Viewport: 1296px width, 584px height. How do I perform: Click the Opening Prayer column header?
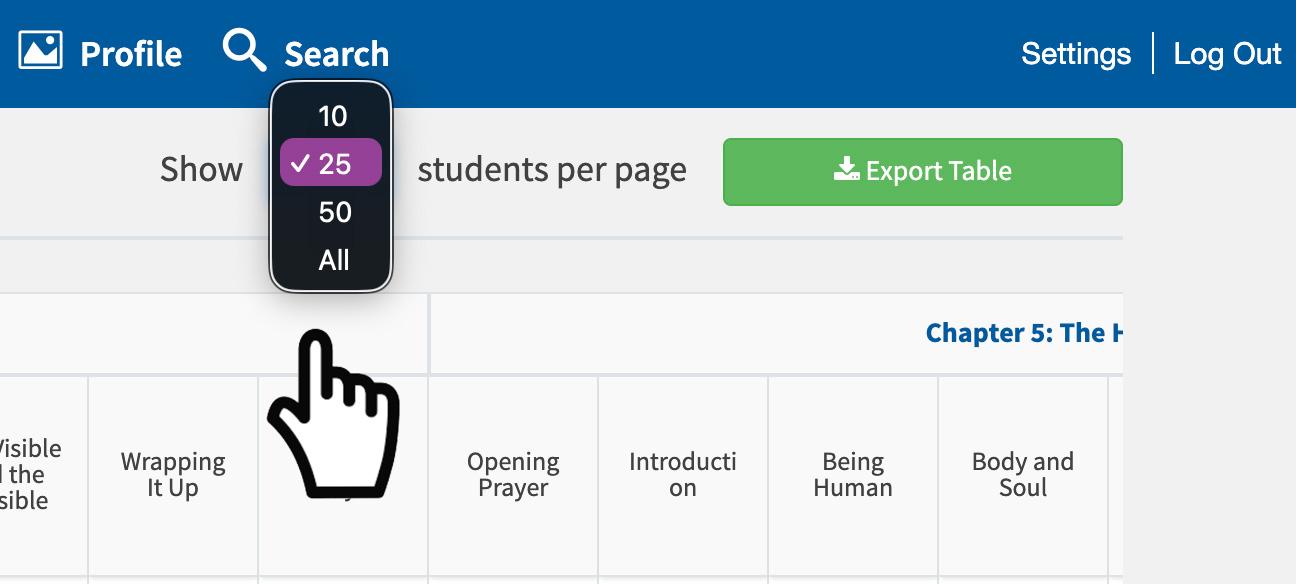coord(513,474)
